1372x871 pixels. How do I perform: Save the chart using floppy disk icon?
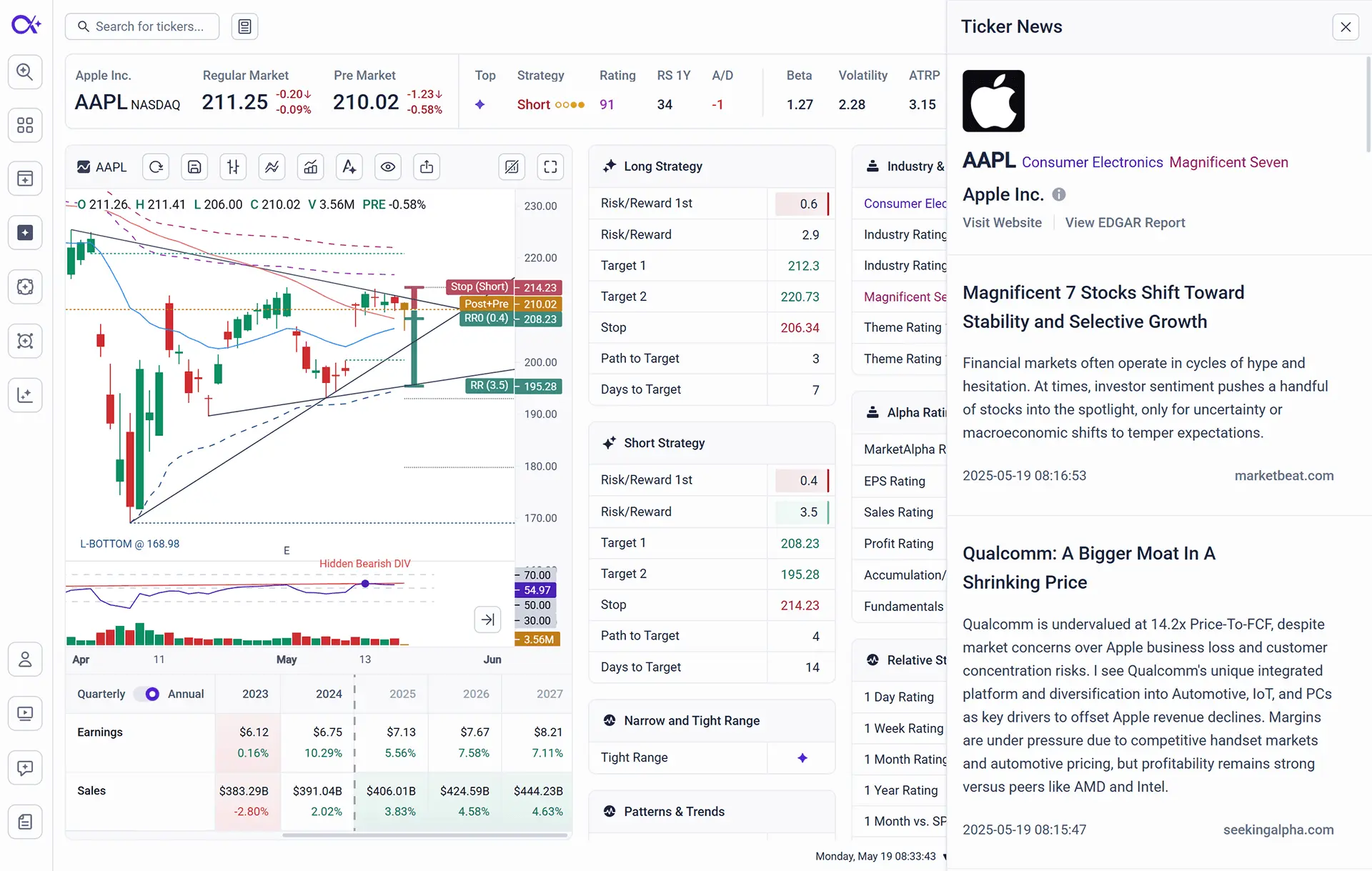click(x=194, y=166)
